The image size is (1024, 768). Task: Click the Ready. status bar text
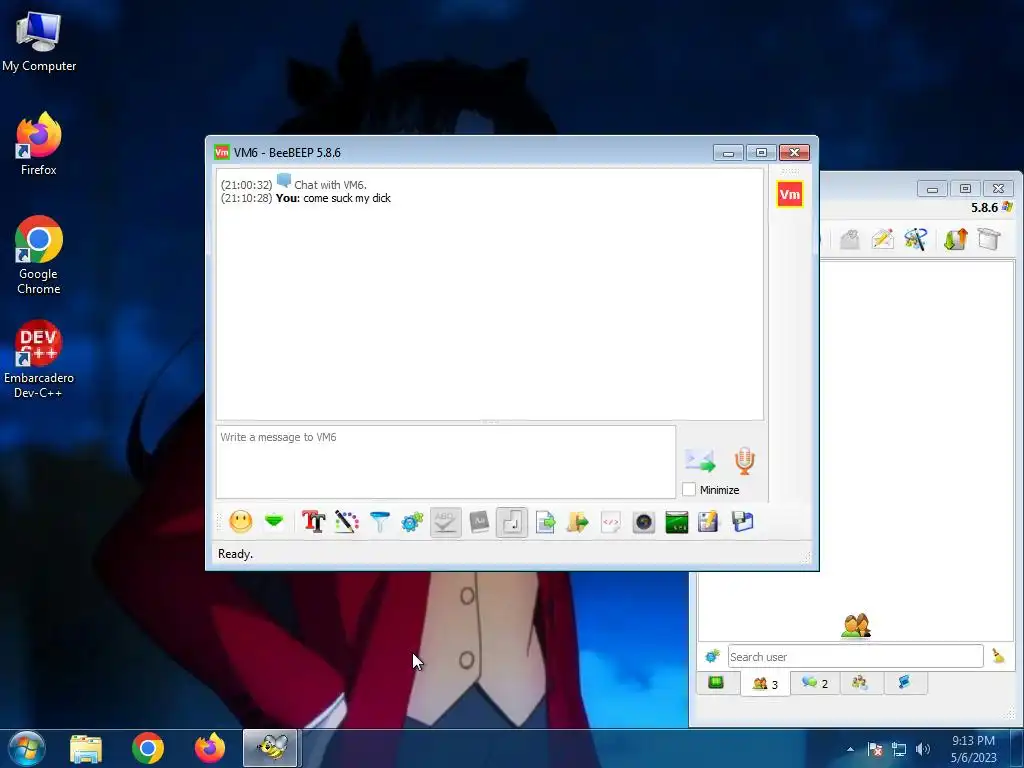pos(235,554)
